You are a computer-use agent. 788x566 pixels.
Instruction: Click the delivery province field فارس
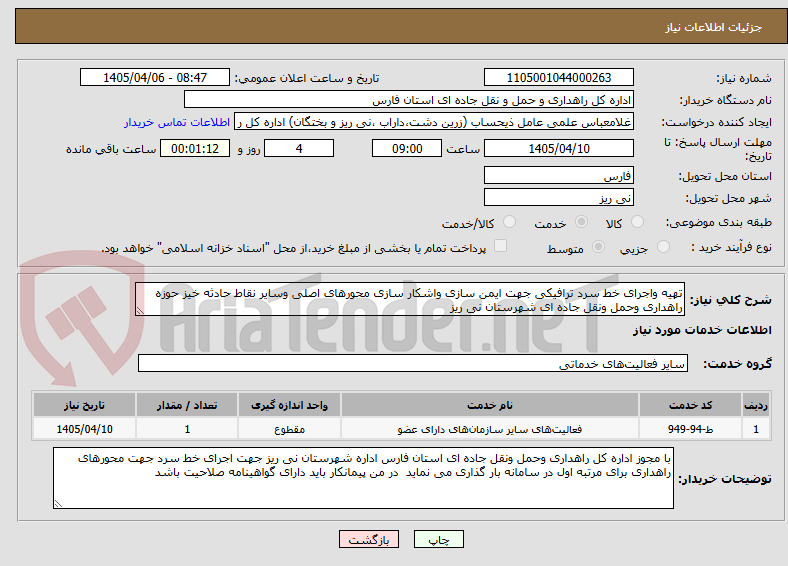558,175
